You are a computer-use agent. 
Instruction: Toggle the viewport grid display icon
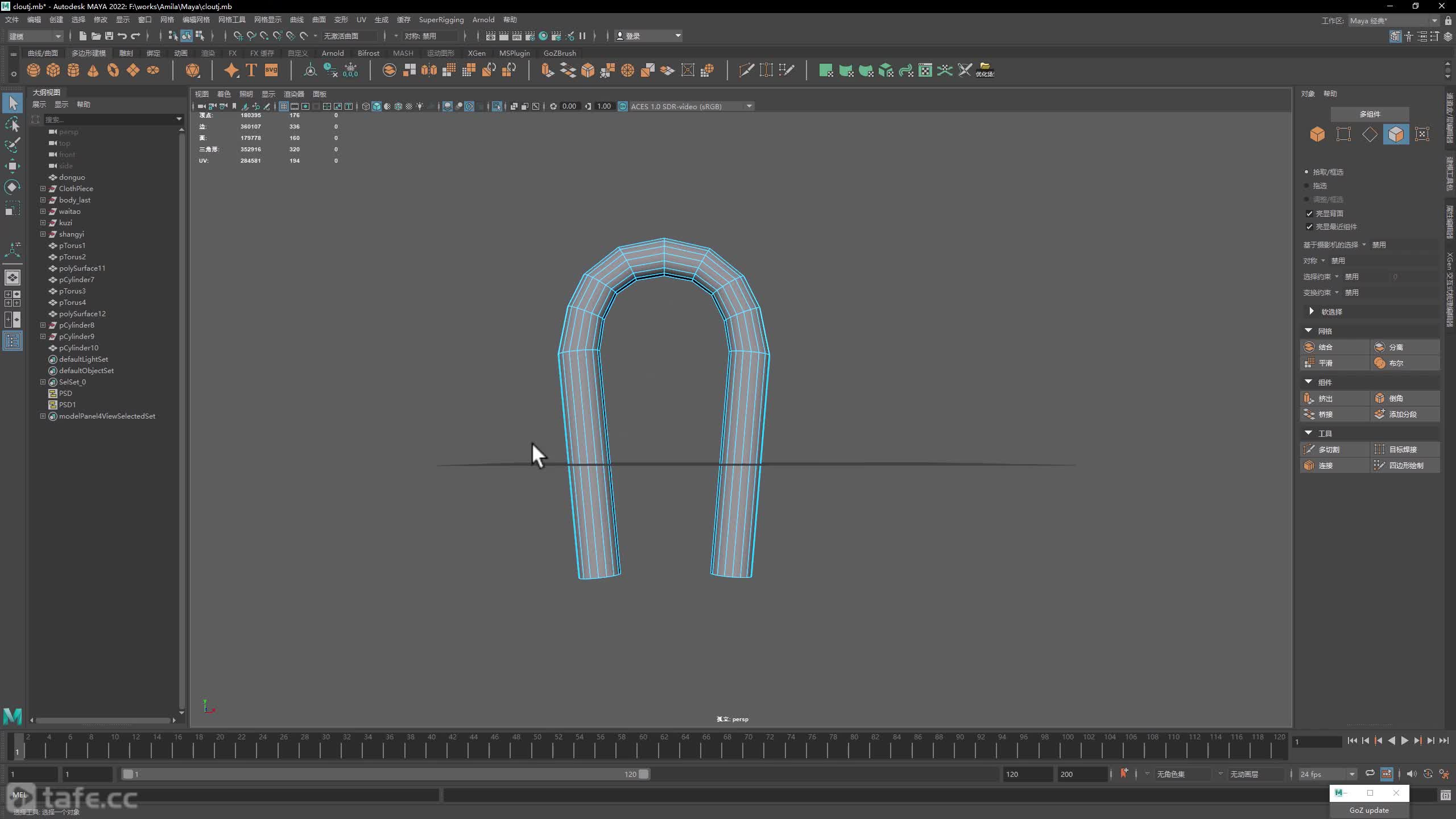click(x=283, y=106)
